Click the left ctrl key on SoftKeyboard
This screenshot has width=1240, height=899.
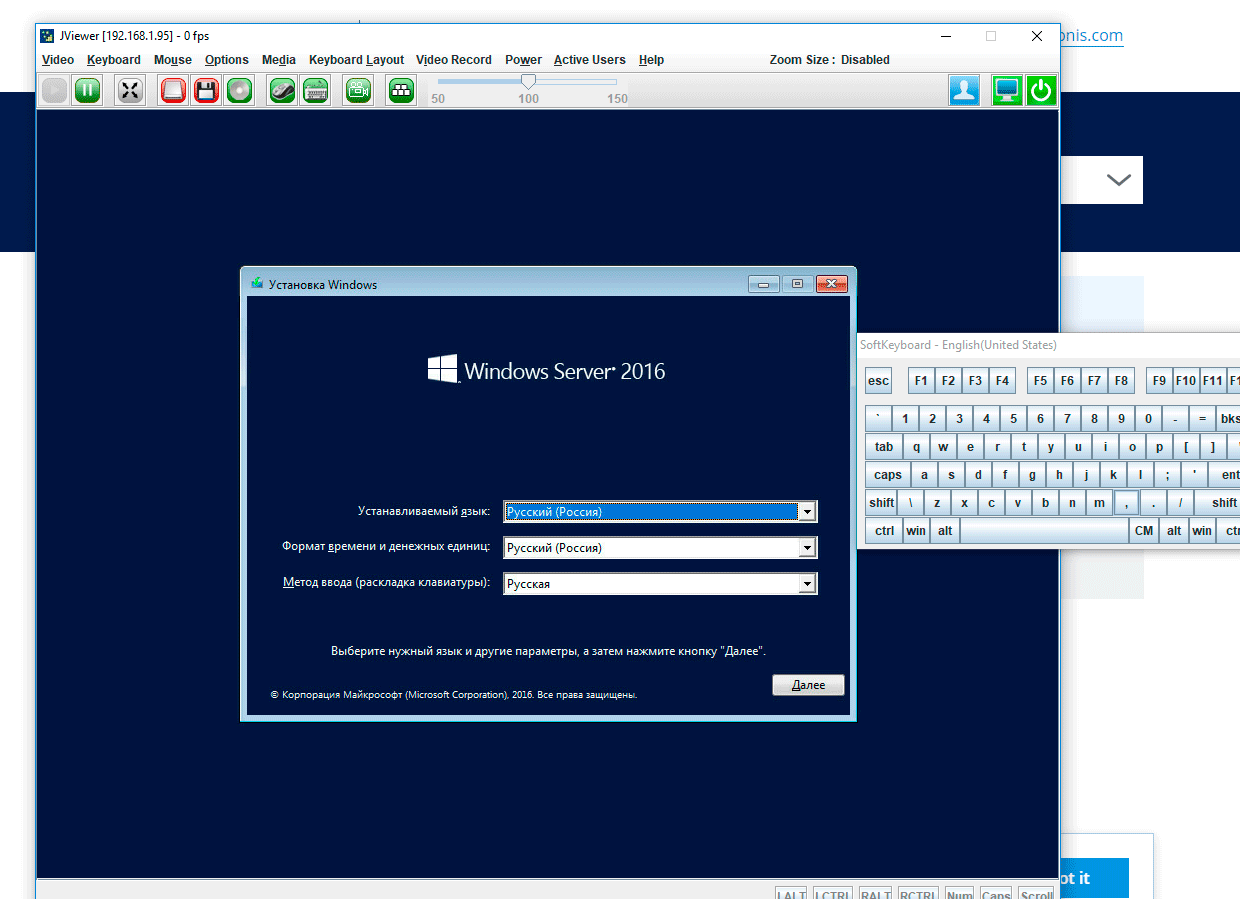[x=884, y=531]
